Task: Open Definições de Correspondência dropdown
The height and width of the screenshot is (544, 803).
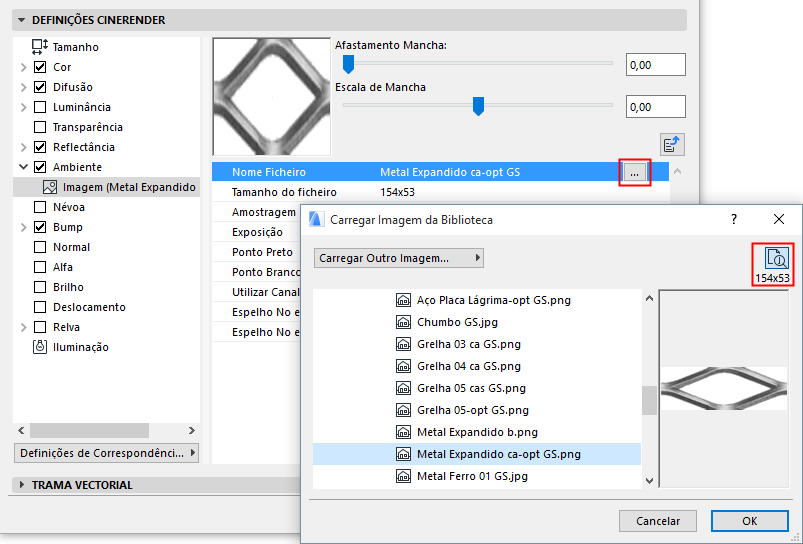Action: (x=107, y=453)
